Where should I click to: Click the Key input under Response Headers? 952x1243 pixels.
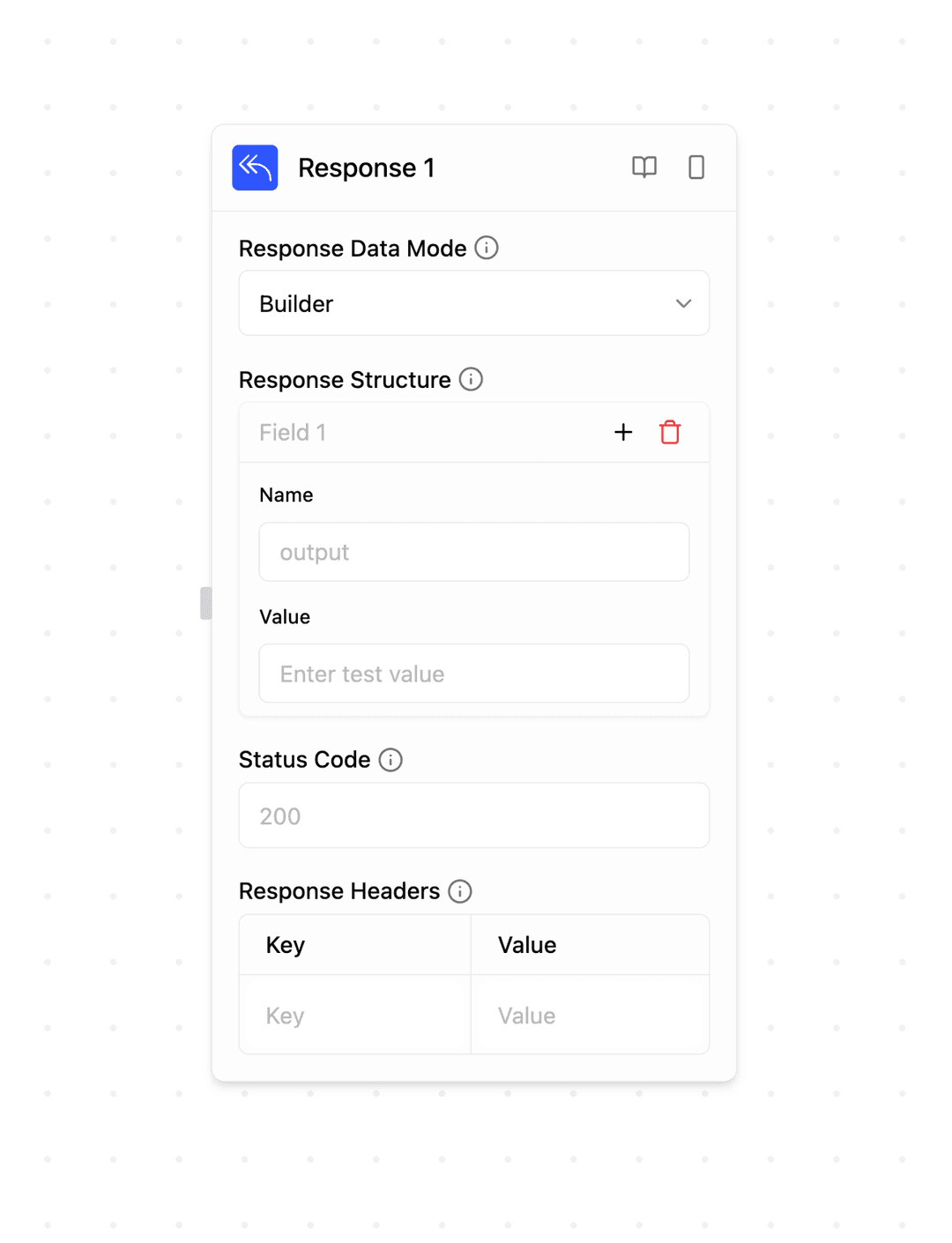tap(353, 1015)
